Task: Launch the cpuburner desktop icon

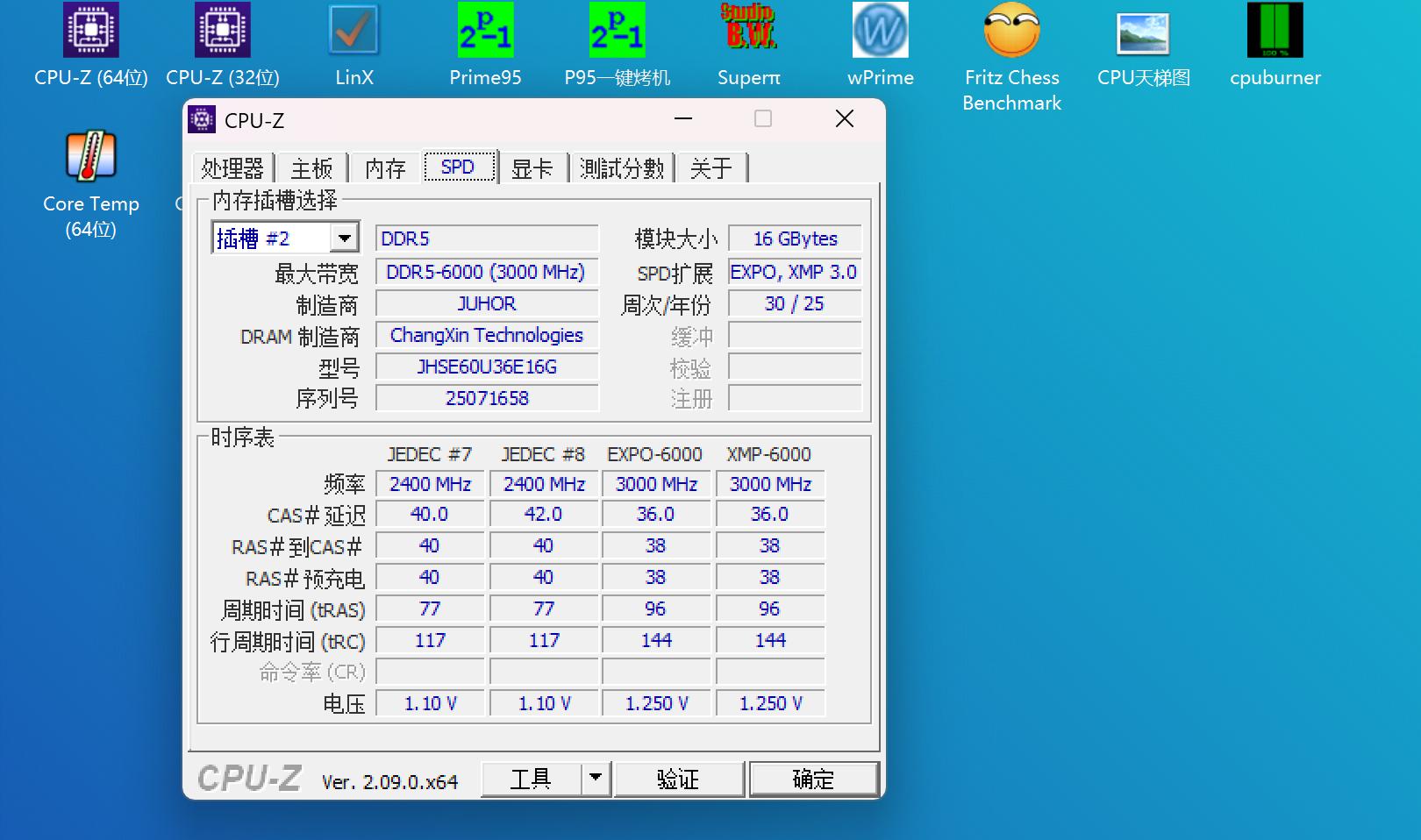Action: click(1275, 46)
